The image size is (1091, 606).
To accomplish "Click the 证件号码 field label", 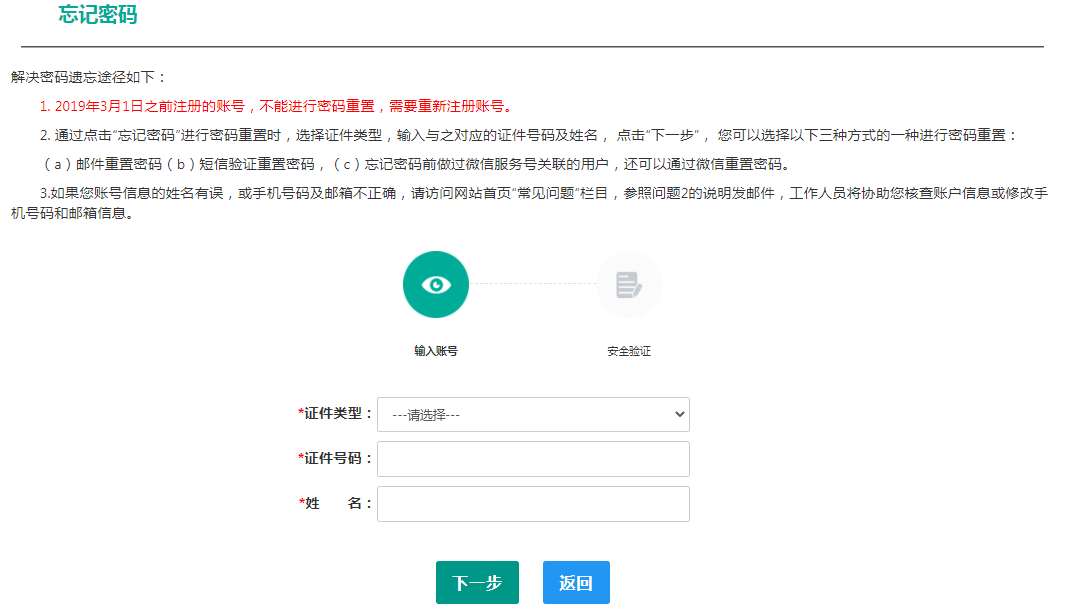I will 335,458.
